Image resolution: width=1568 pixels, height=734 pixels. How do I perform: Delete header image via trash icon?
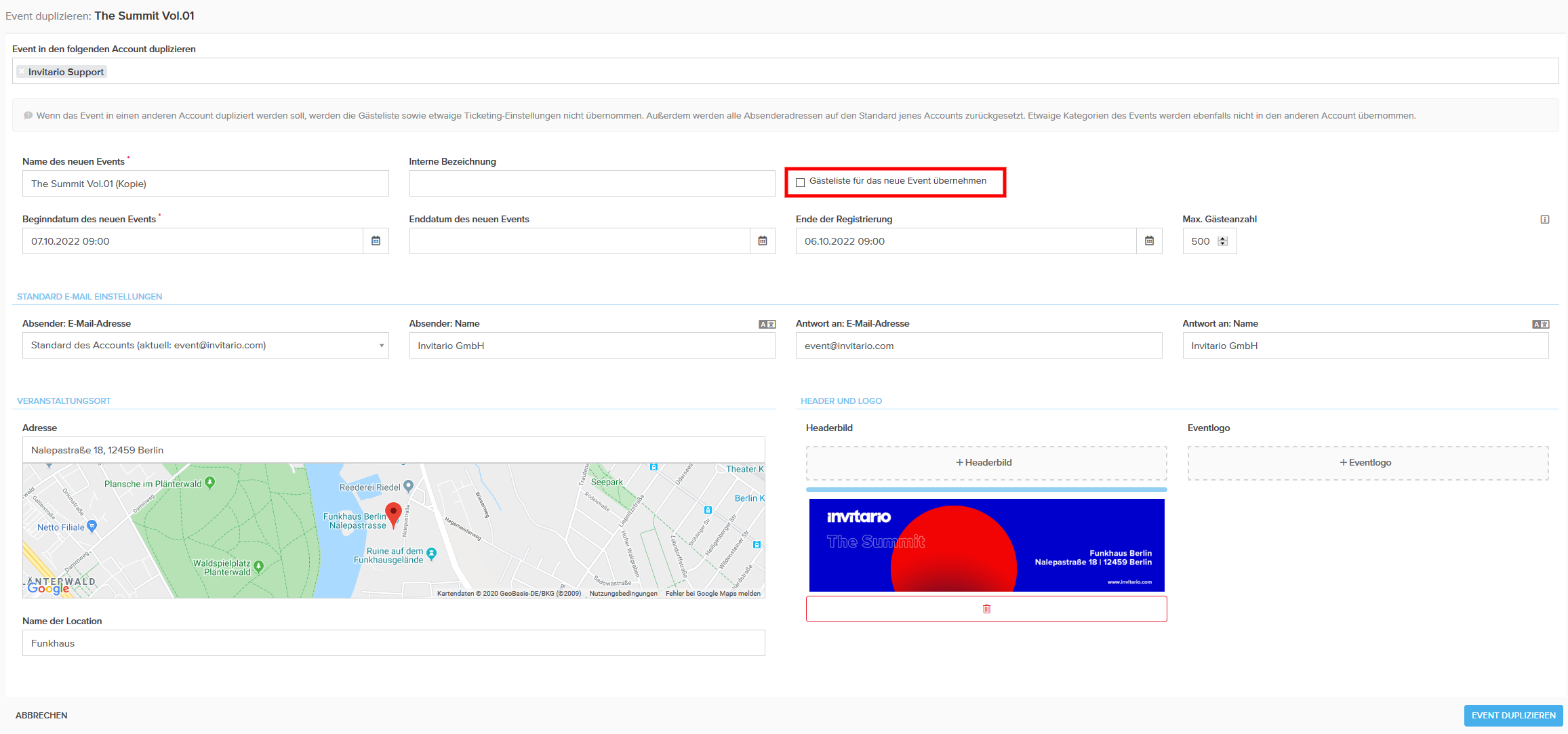(986, 609)
